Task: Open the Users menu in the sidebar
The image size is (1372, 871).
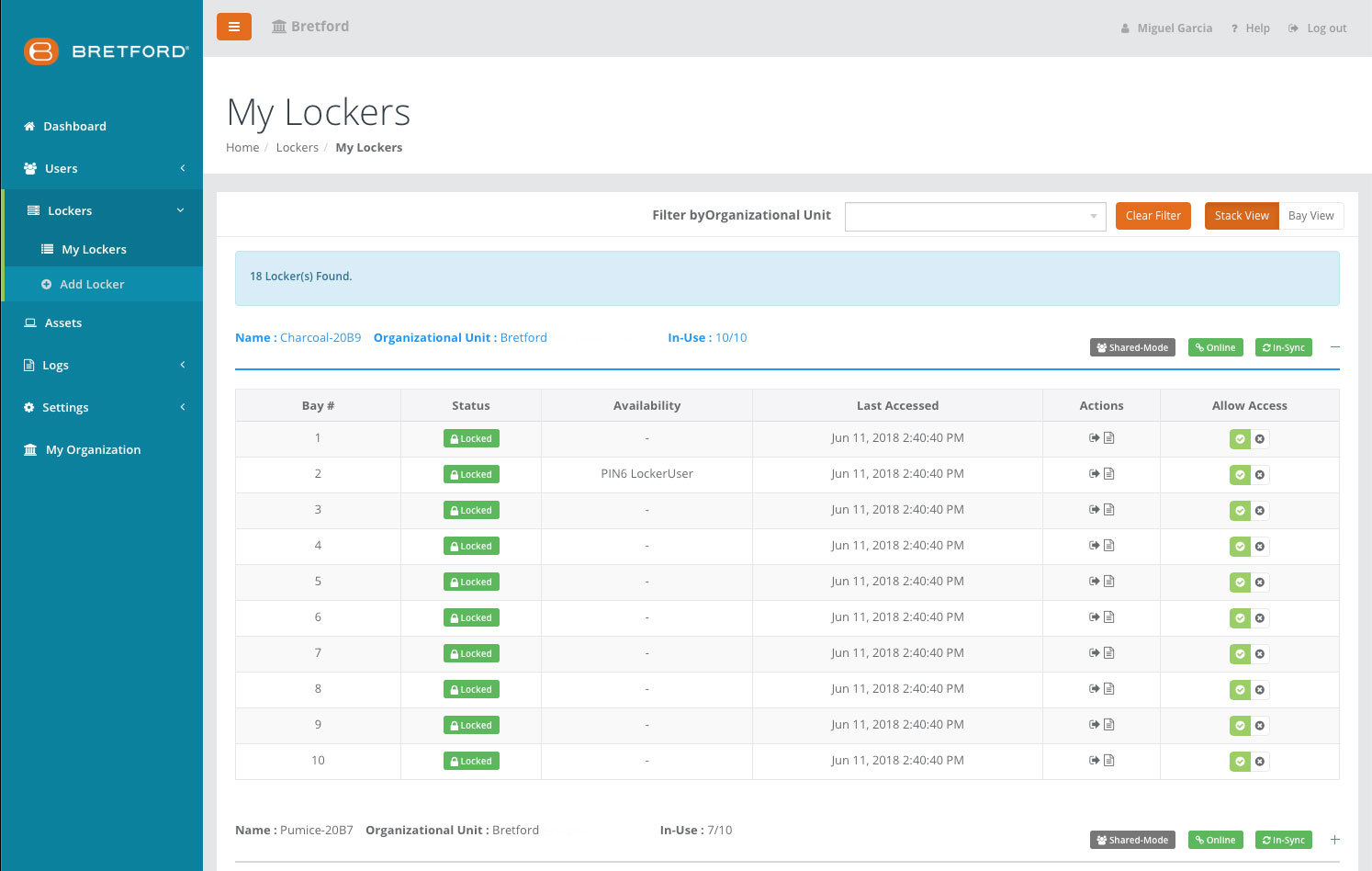Action: (x=61, y=168)
